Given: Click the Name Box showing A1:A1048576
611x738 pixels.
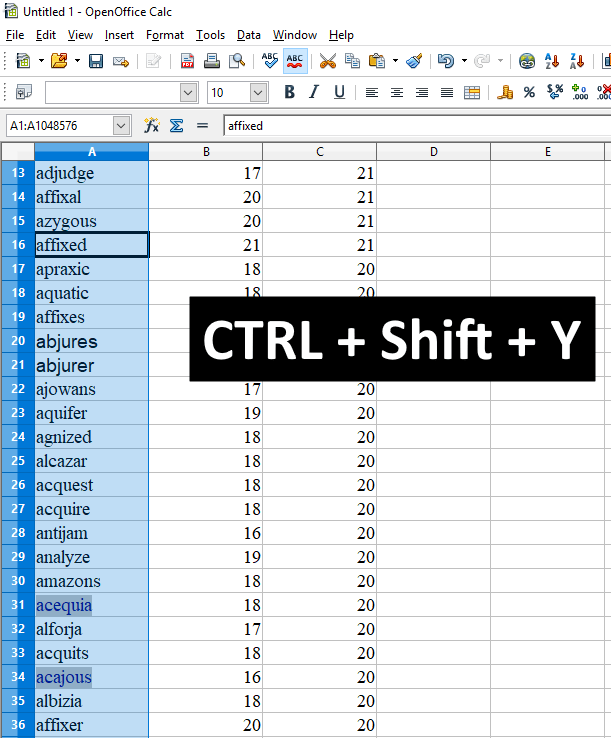Looking at the screenshot, I should coord(60,126).
